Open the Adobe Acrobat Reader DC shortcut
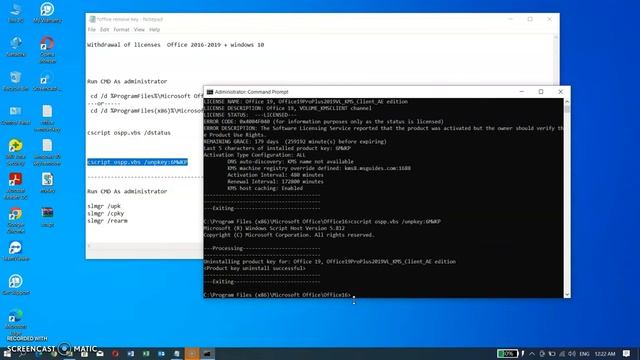 click(16, 186)
